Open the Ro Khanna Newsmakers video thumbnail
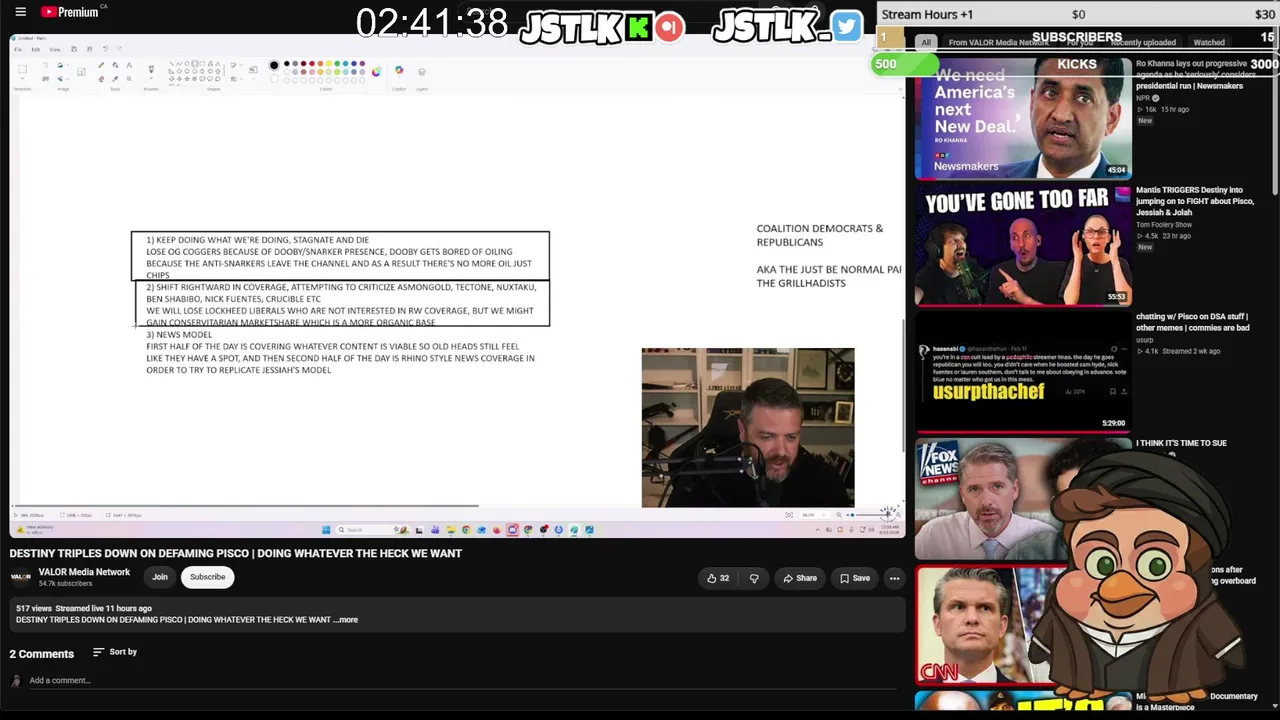1280x720 pixels. (x=1023, y=118)
